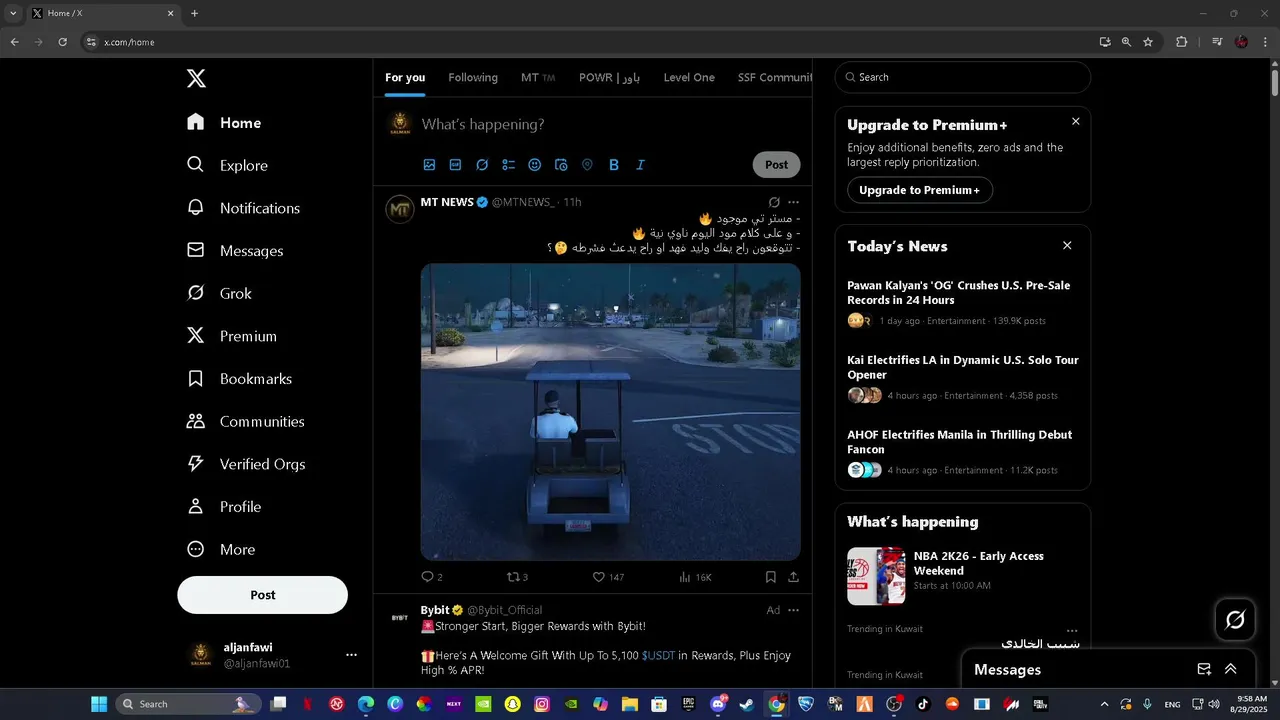
Task: Toggle bold formatting in composer
Action: pyautogui.click(x=614, y=165)
